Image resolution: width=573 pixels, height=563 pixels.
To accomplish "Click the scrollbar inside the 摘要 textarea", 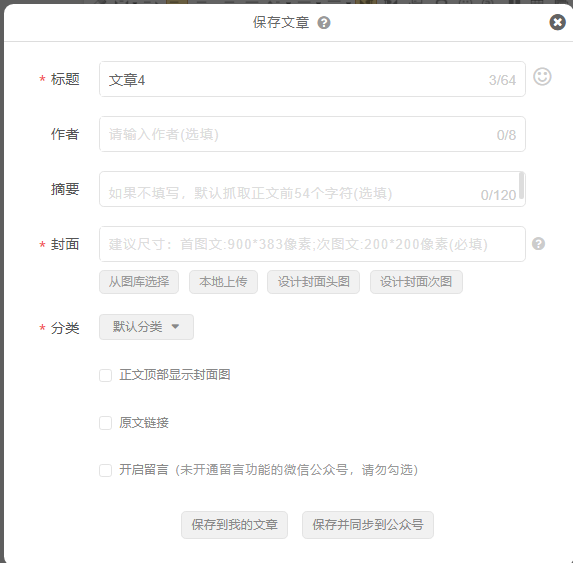I will (x=522, y=186).
